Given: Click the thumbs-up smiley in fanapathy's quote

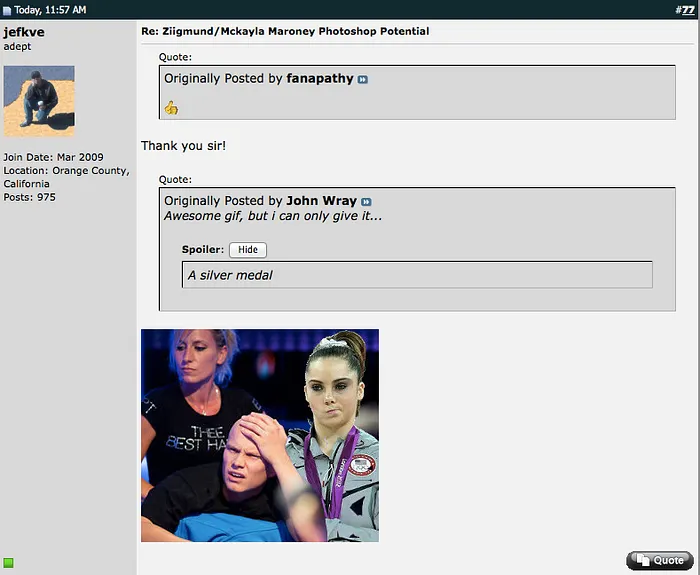Looking at the screenshot, I should [x=171, y=108].
